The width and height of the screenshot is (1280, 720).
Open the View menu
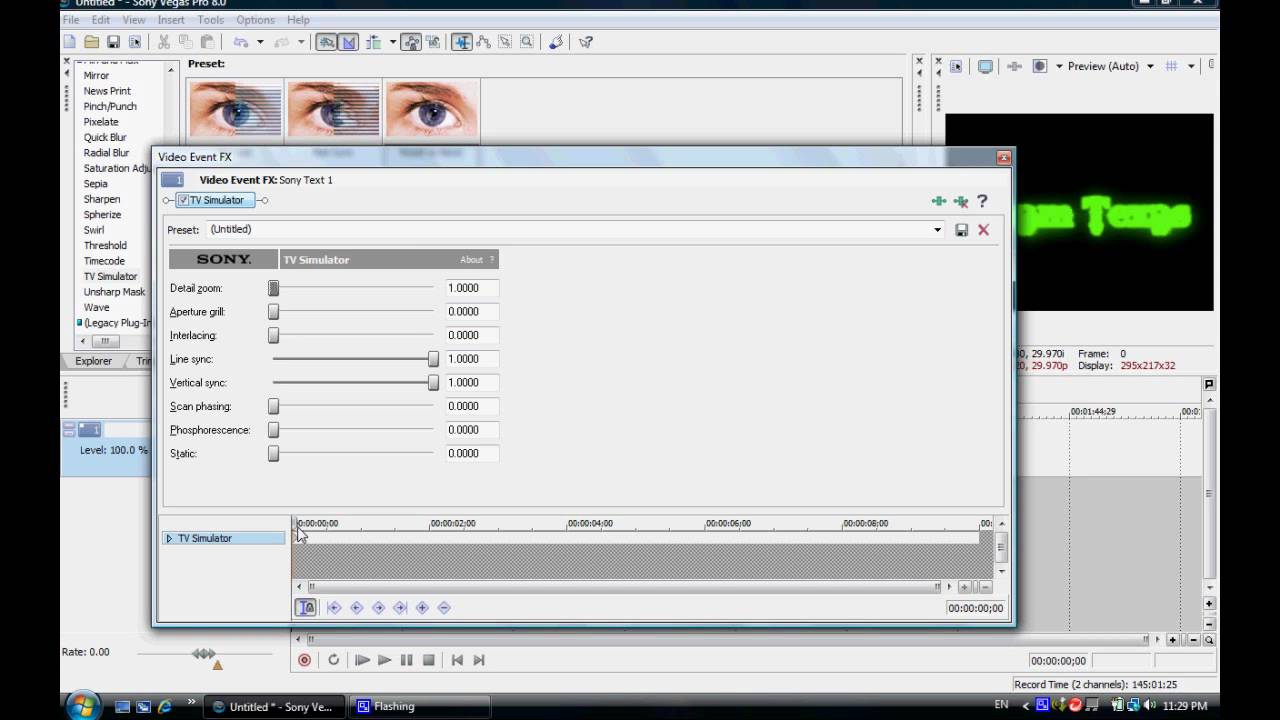pos(134,20)
